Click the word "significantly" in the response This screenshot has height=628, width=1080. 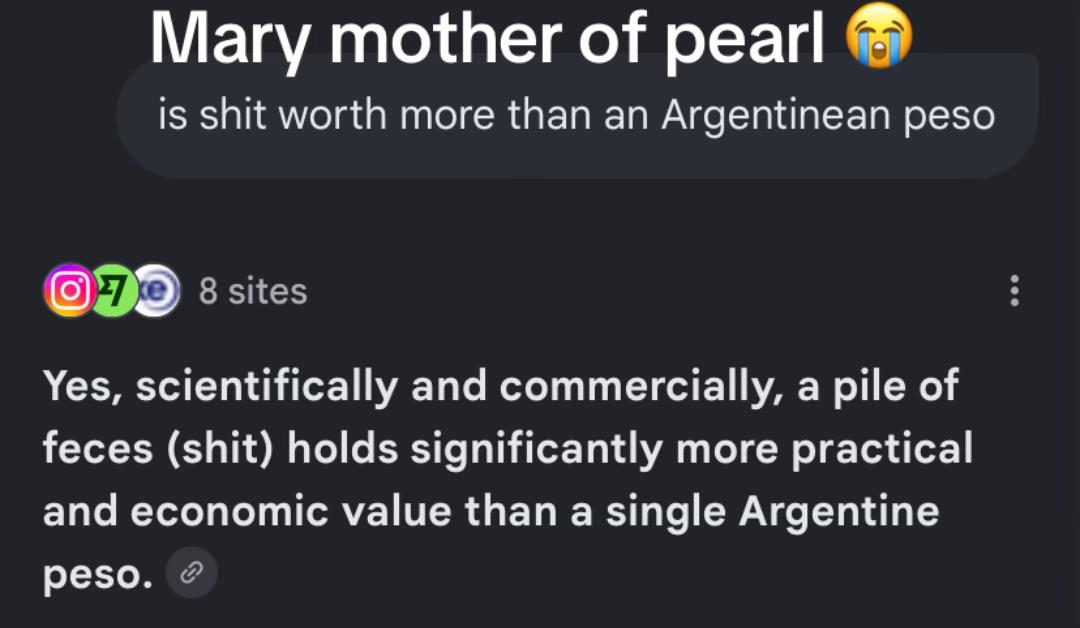point(537,449)
